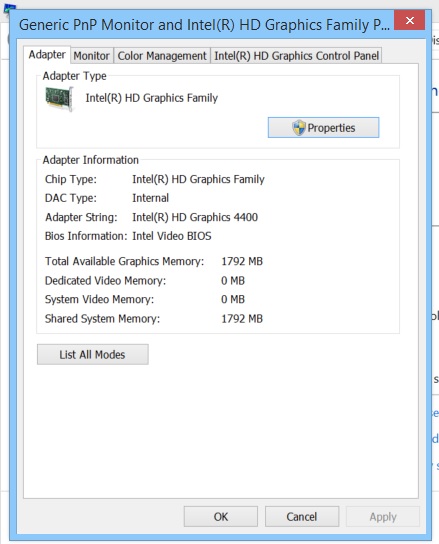Click Adapter String value 'Intel(R) HD Graphics 4400'
This screenshot has height=544, width=439.
[x=195, y=217]
